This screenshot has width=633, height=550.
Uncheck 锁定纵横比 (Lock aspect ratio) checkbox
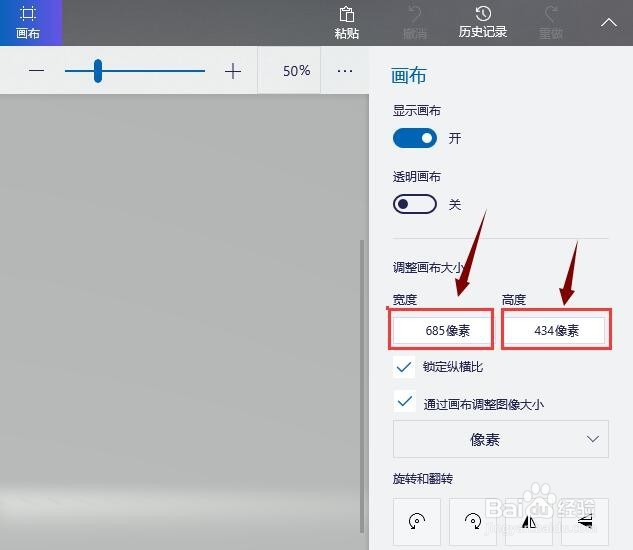[x=404, y=367]
